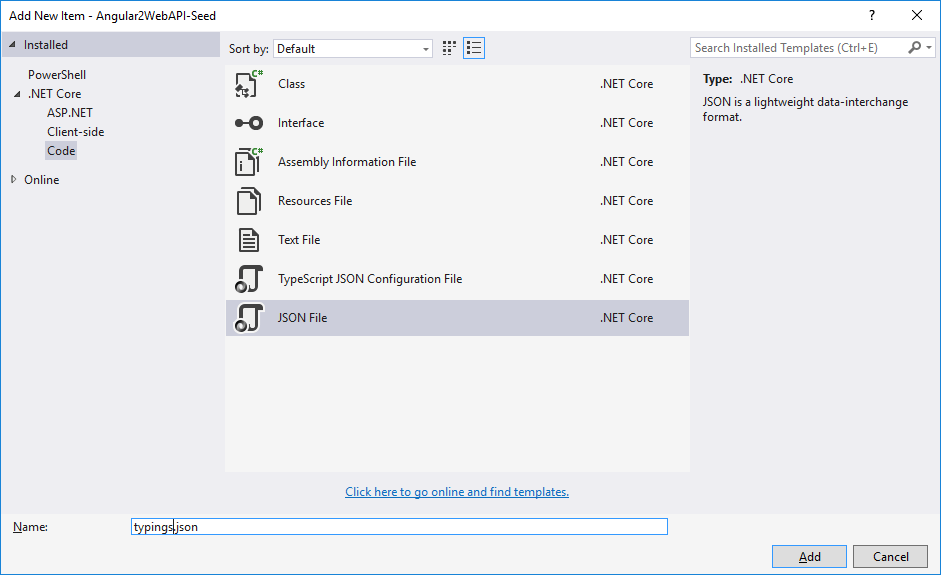Click .NET Core label in Interface row

[627, 123]
